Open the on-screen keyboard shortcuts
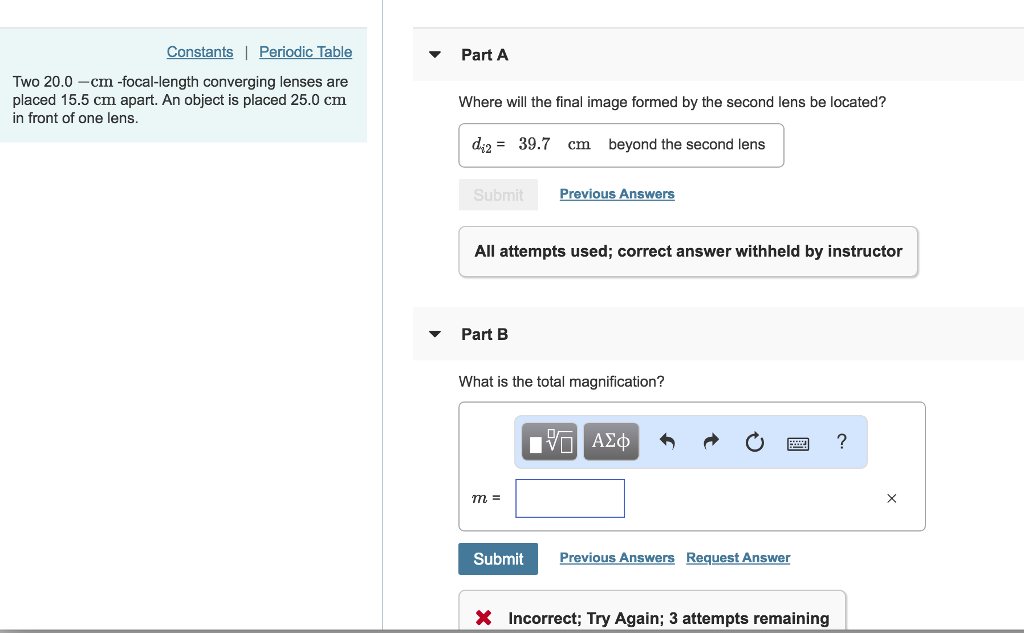The width and height of the screenshot is (1024, 633). pyautogui.click(x=797, y=441)
